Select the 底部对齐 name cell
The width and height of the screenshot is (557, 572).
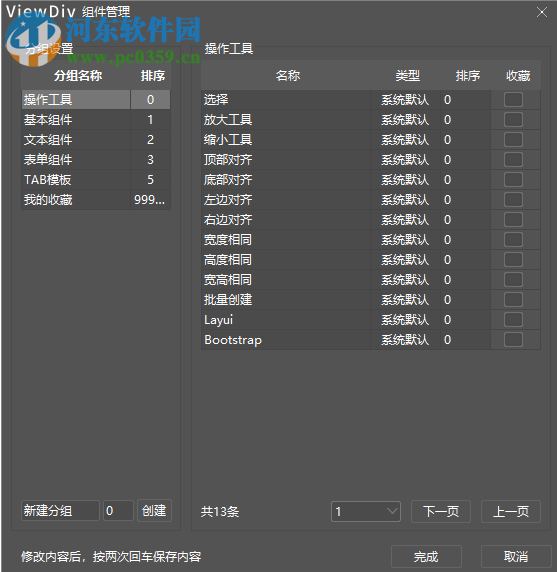(x=286, y=180)
